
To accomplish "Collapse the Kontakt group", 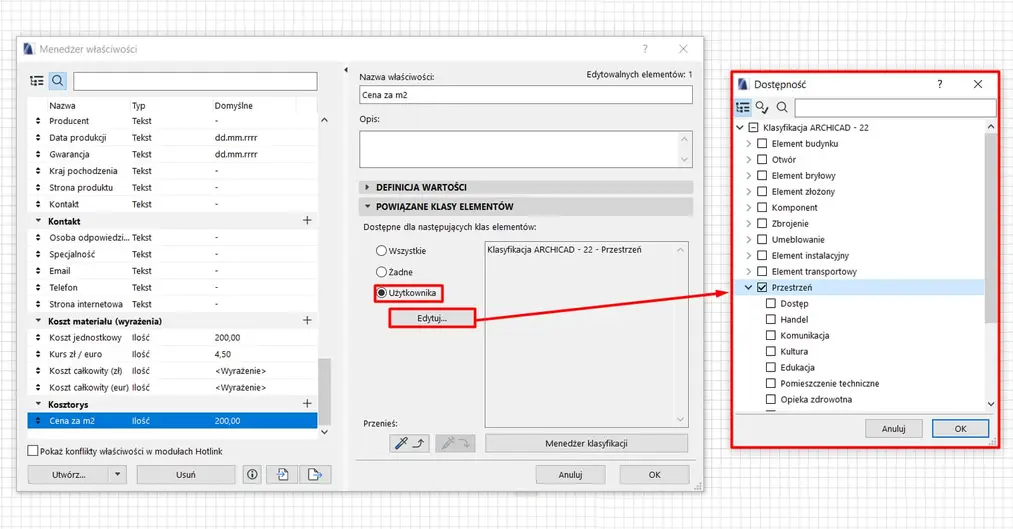I will tap(38, 221).
